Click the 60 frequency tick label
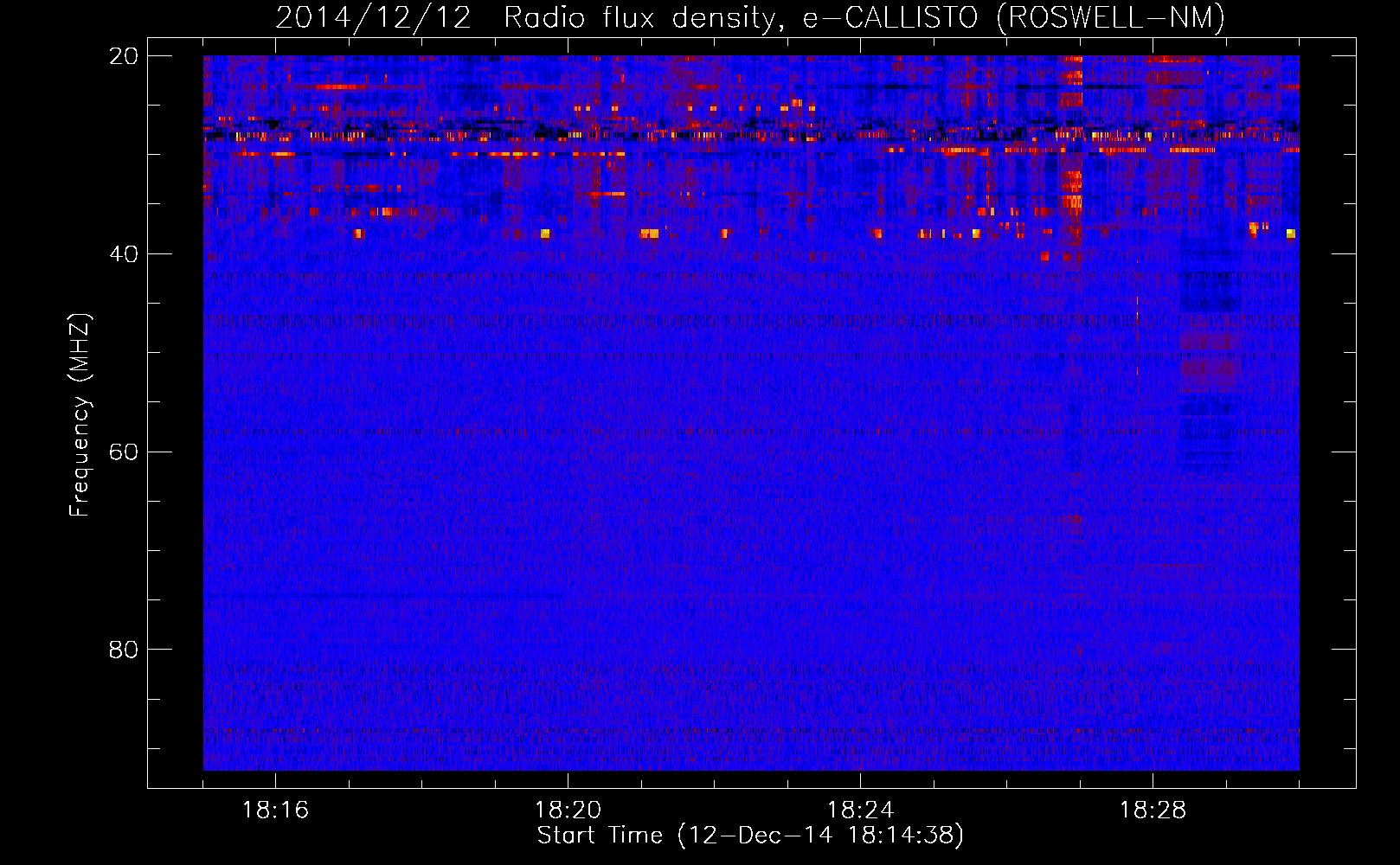This screenshot has height=865, width=1400. 124,452
